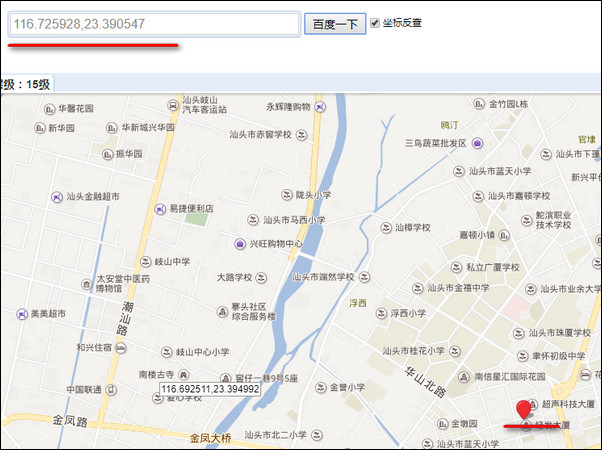Click the red location marker pin
Viewport: 602px width, 450px height.
coord(523,410)
